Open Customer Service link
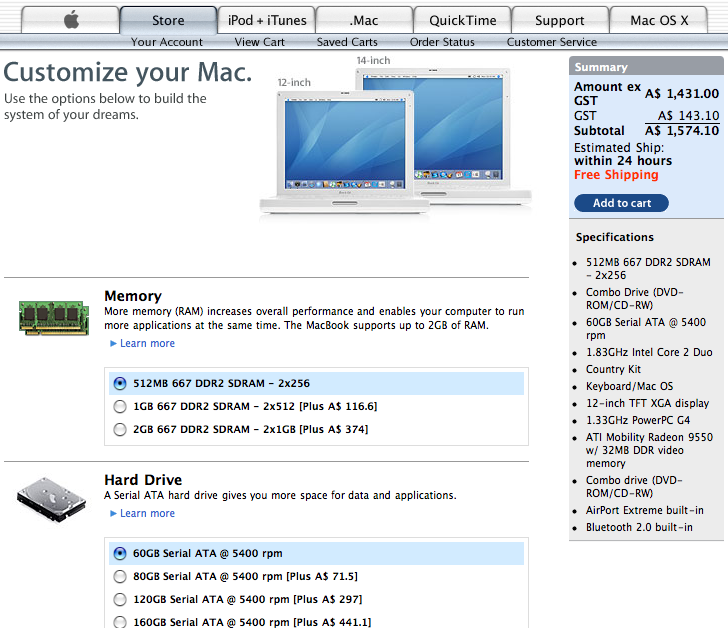Screen dimensions: 728x628 tap(552, 42)
